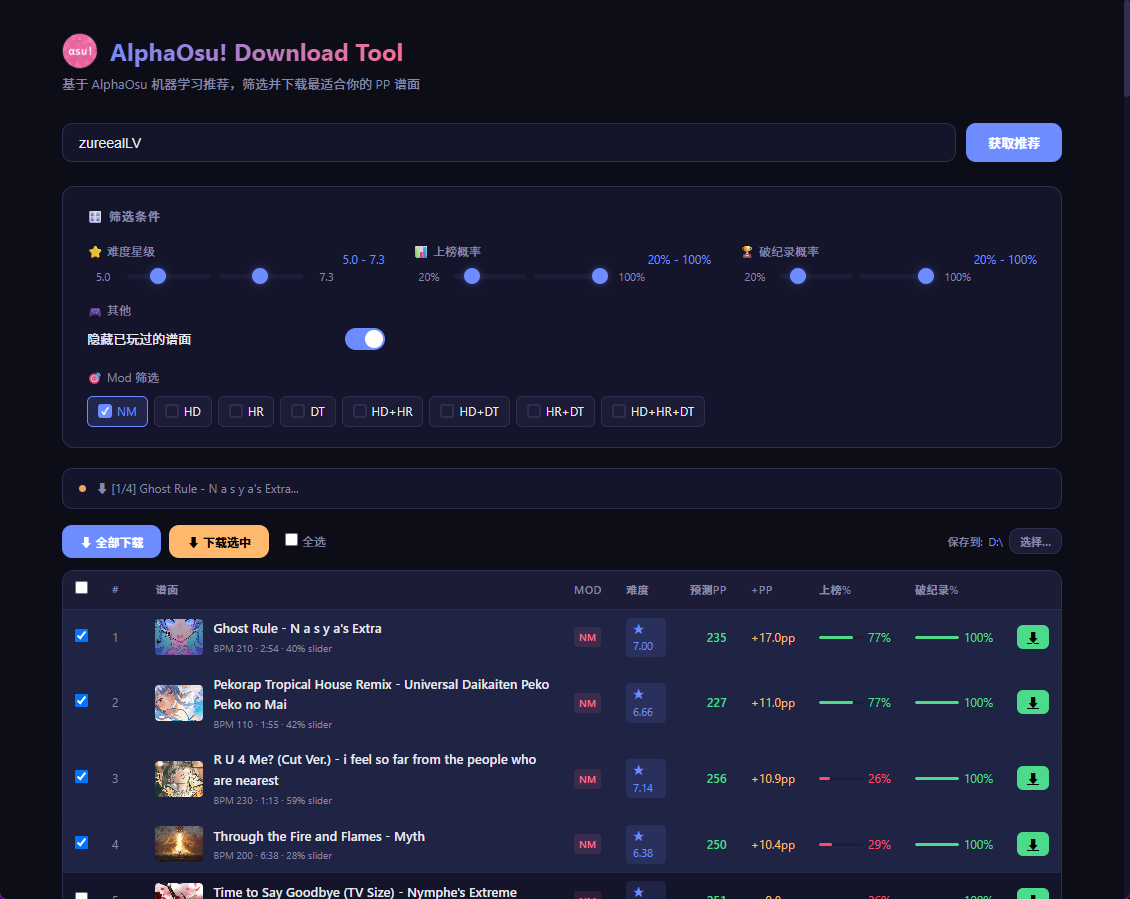1130x899 pixels.
Task: Check the 全选 select-all checkbox
Action: click(x=291, y=540)
